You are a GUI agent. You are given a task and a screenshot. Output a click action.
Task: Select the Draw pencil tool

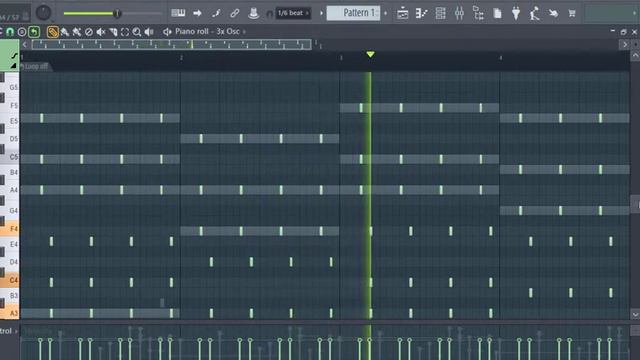(52, 32)
